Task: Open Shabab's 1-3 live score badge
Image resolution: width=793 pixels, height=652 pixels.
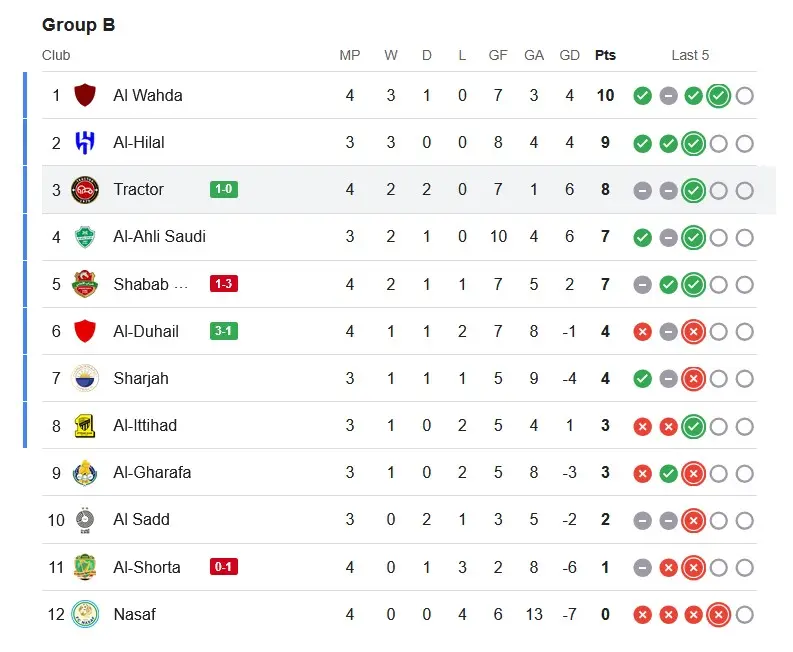Action: pyautogui.click(x=224, y=284)
